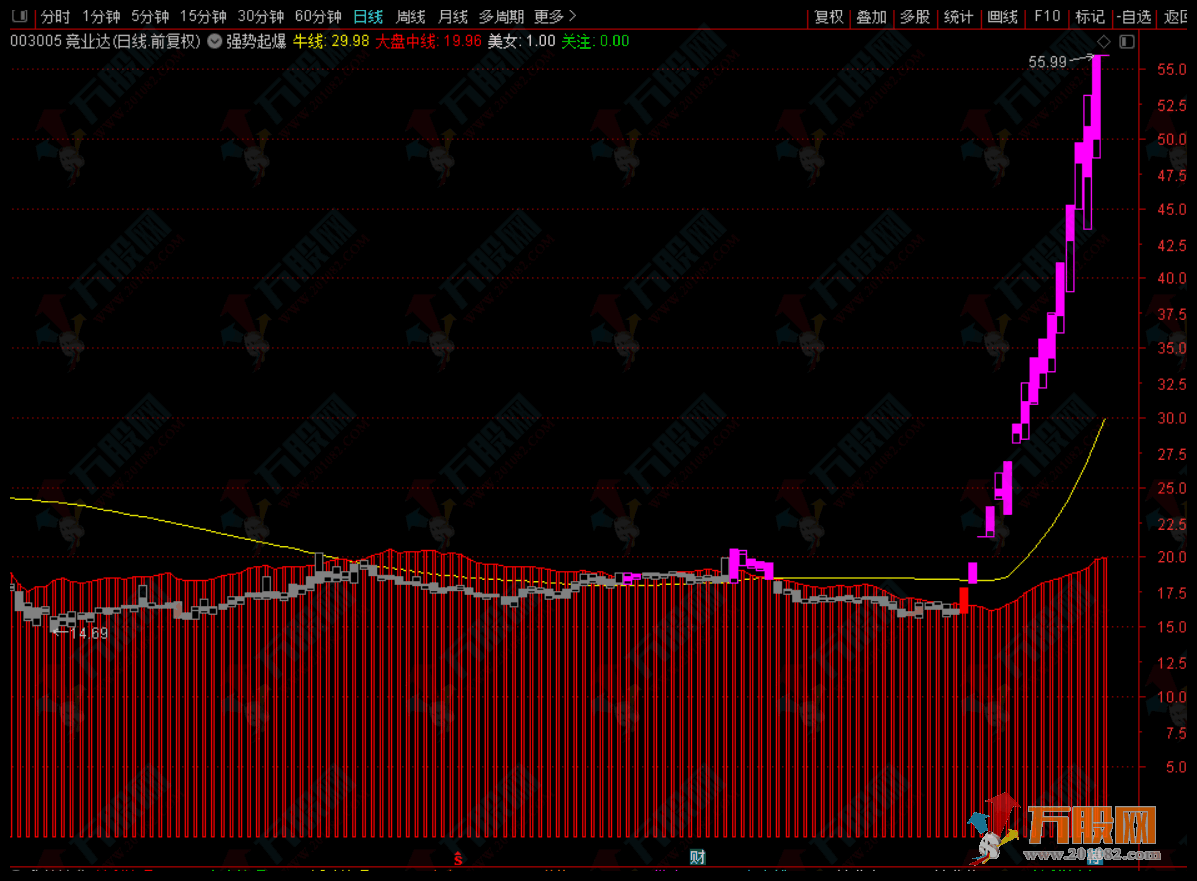The image size is (1197, 881).
Task: Expand the 更多 periods menu
Action: 555,16
